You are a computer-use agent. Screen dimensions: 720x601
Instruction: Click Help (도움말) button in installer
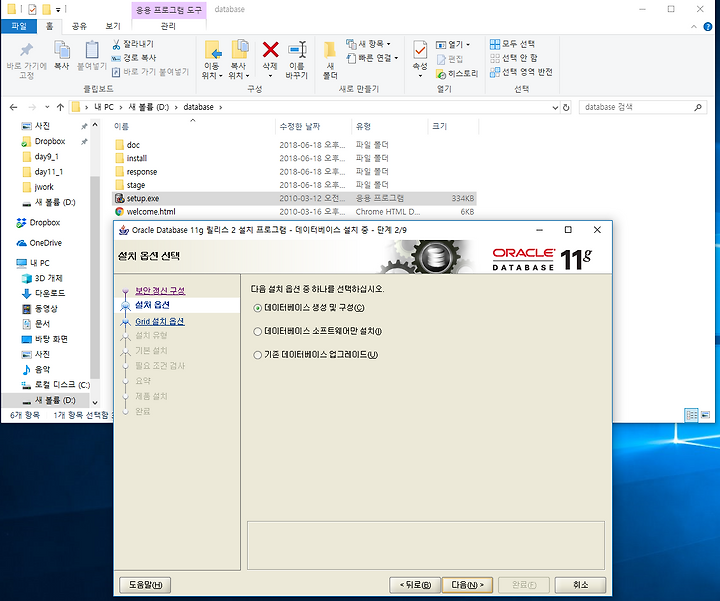pyautogui.click(x=145, y=585)
